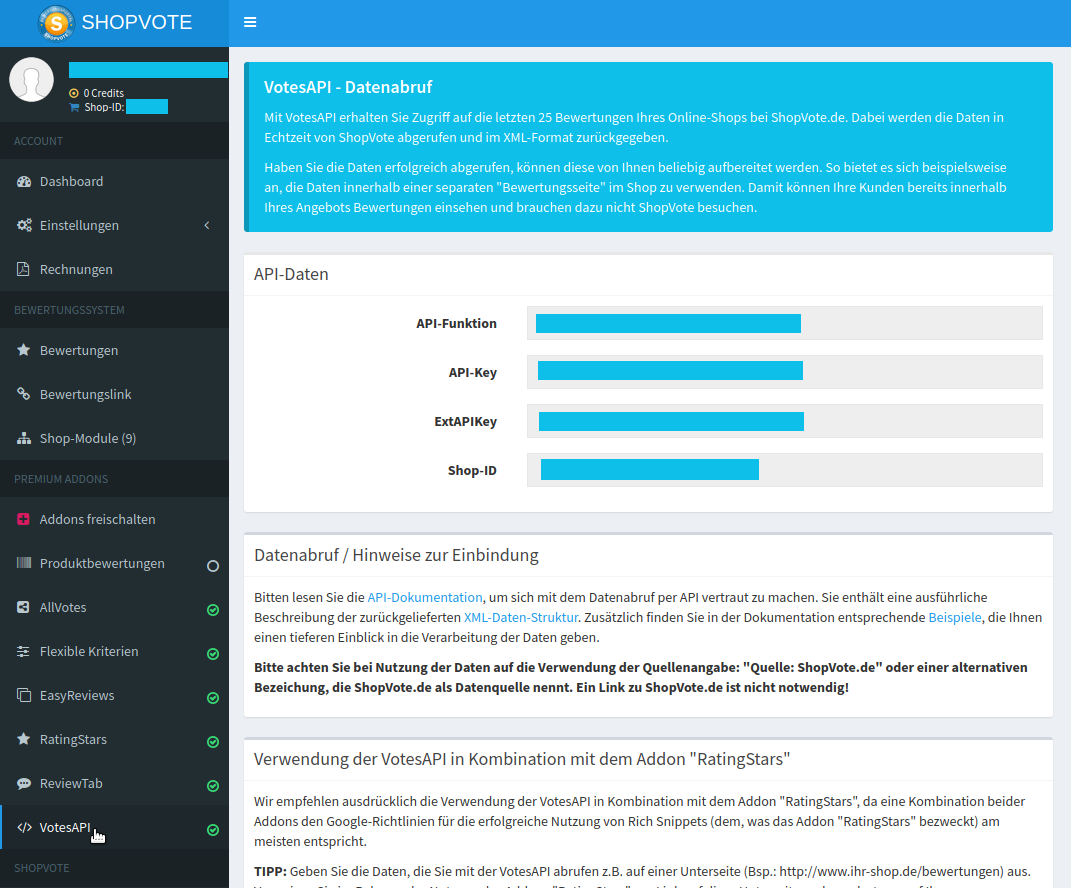1071x888 pixels.
Task: Open the Dashboard menu item
Action: pyautogui.click(x=71, y=181)
